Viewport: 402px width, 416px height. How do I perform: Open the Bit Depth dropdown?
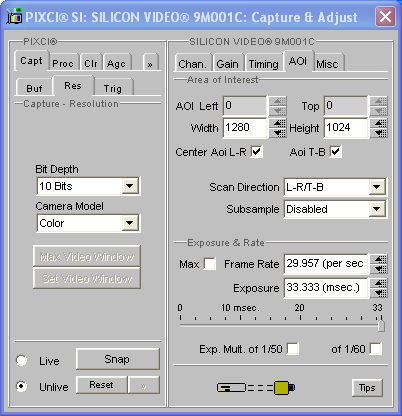tap(130, 186)
